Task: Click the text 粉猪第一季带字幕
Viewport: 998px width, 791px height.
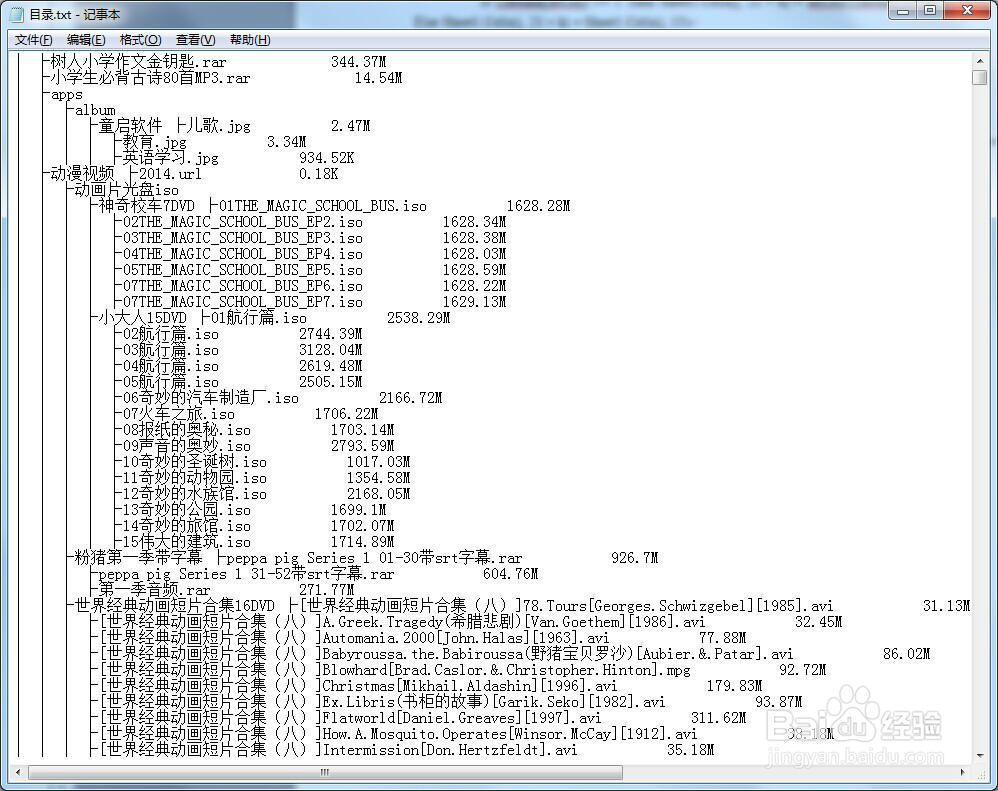Action: 138,557
